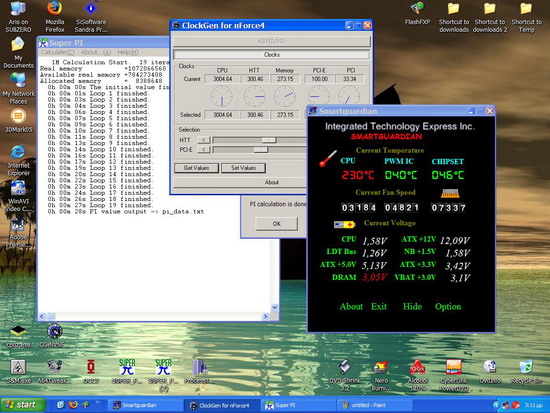
Task: Open the Alcohol 120% desktop icon
Action: coord(417,375)
